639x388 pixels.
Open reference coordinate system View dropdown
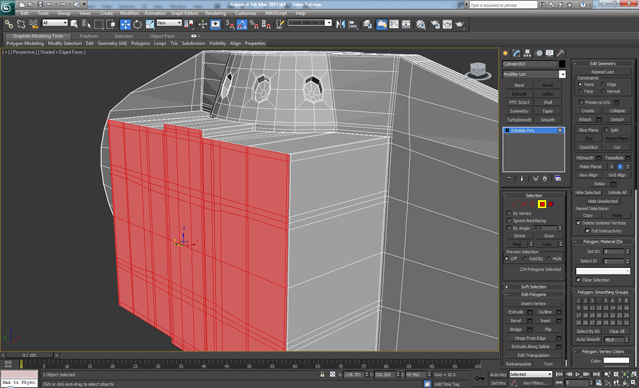pos(169,23)
